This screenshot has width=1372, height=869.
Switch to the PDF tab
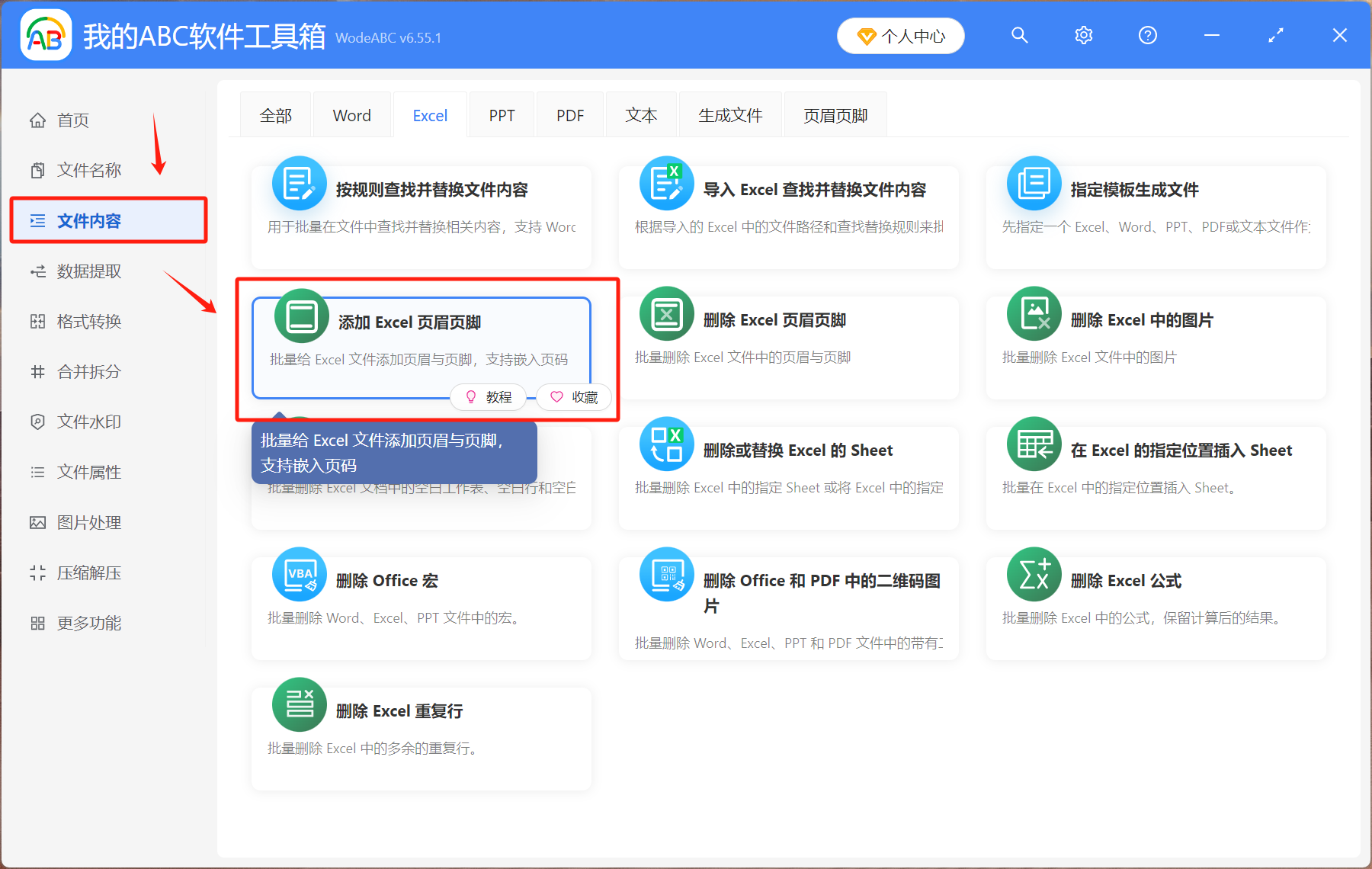pyautogui.click(x=569, y=114)
